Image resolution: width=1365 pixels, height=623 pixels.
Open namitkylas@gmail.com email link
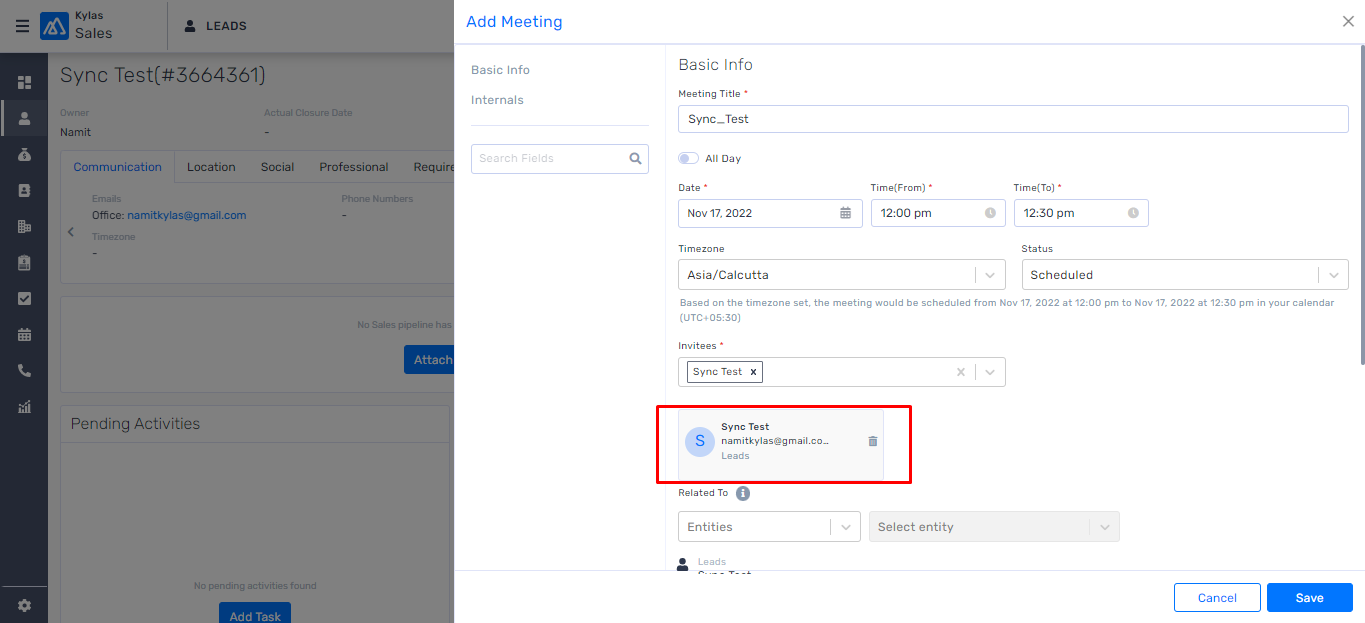tap(186, 215)
